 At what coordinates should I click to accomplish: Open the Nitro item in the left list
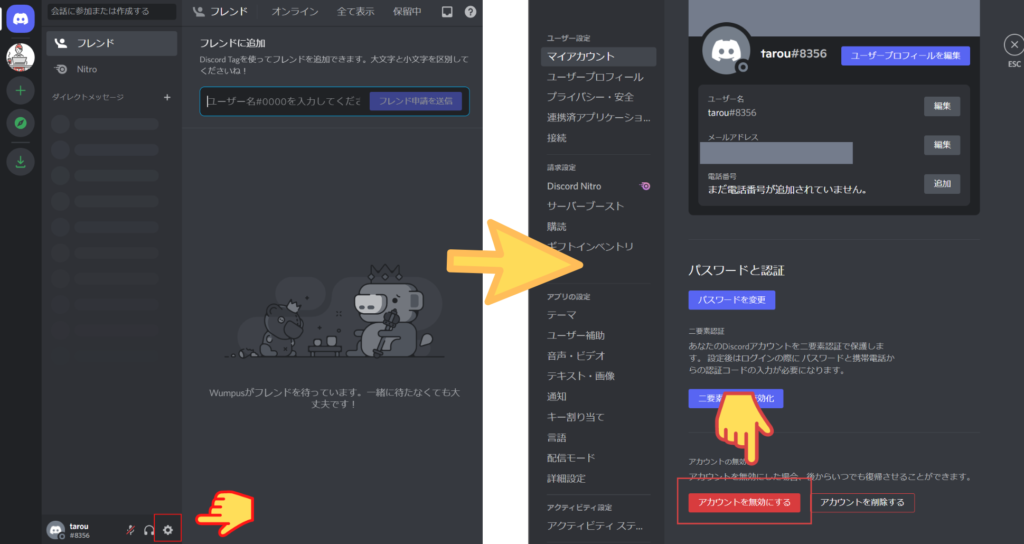pos(112,69)
